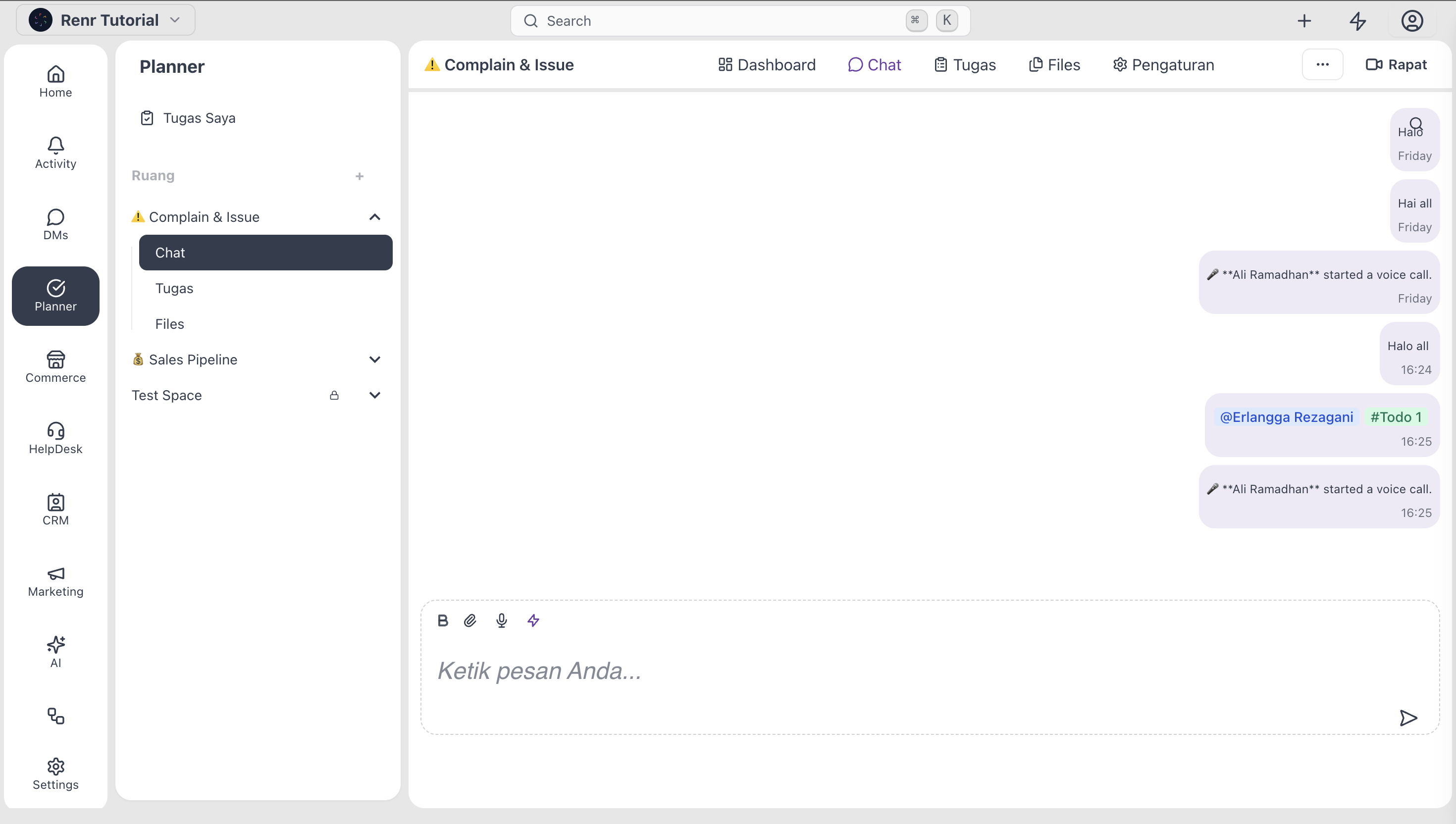Click the 16:25 voice call started message
The image size is (1456, 824).
1319,498
